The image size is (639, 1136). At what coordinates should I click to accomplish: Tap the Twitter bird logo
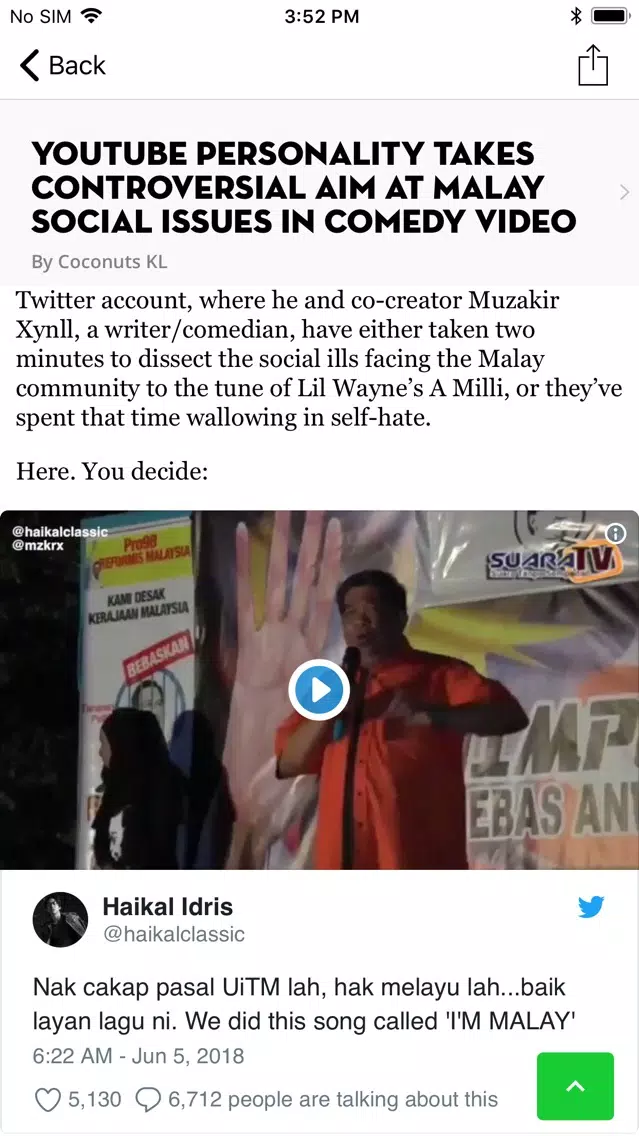click(591, 906)
